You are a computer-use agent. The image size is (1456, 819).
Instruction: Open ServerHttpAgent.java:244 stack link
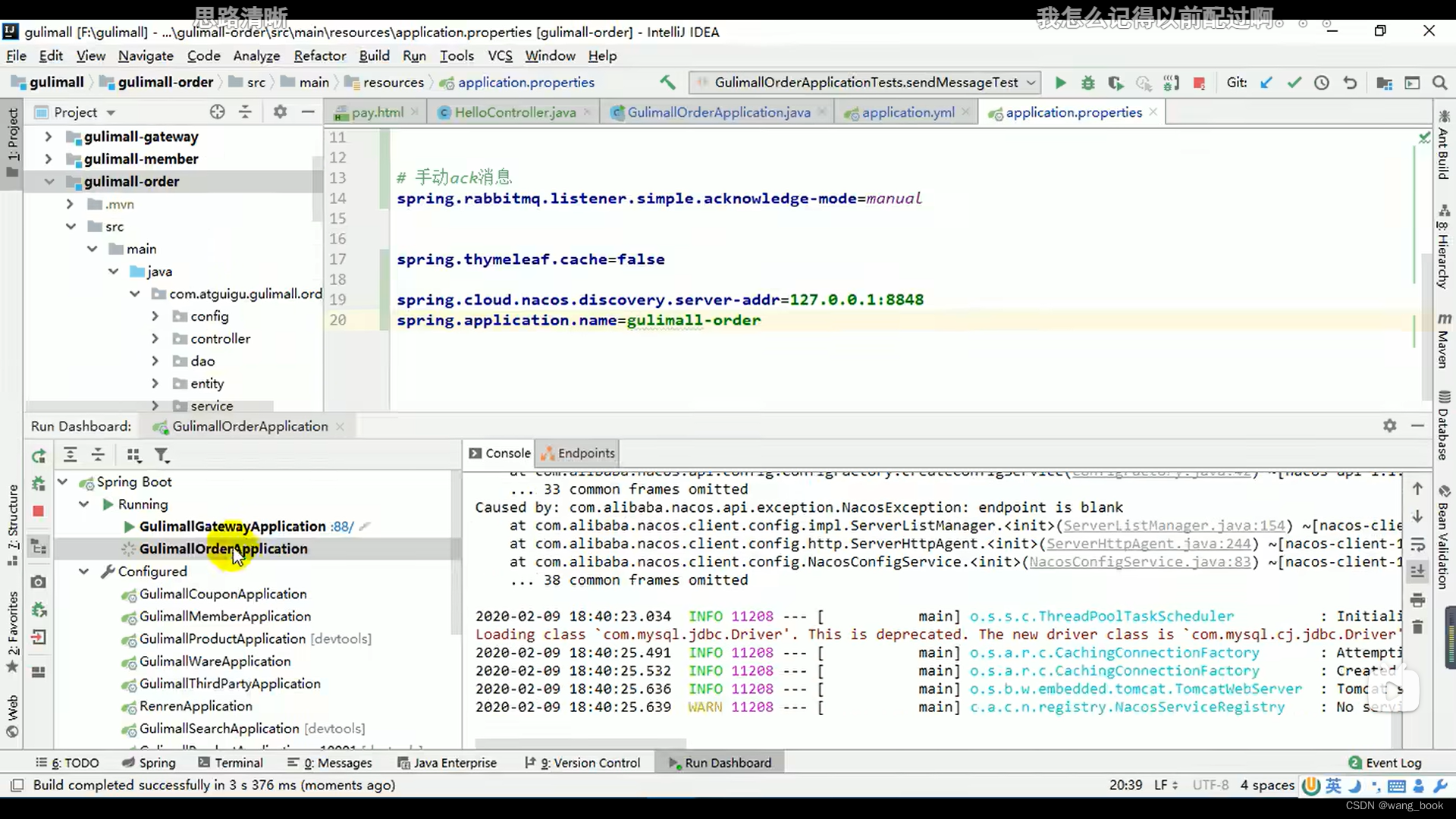tap(1148, 544)
